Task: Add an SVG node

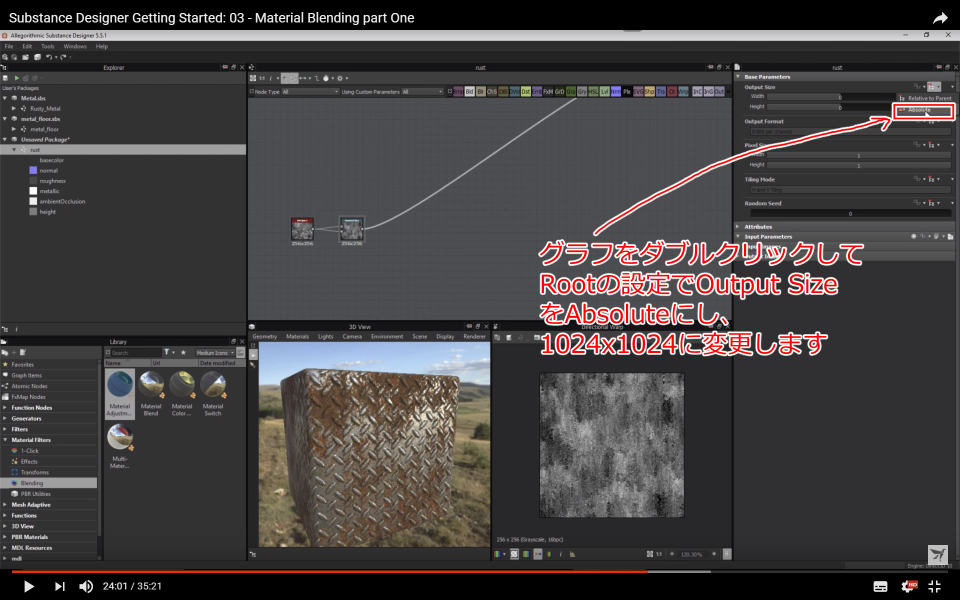Action: pyautogui.click(x=638, y=92)
